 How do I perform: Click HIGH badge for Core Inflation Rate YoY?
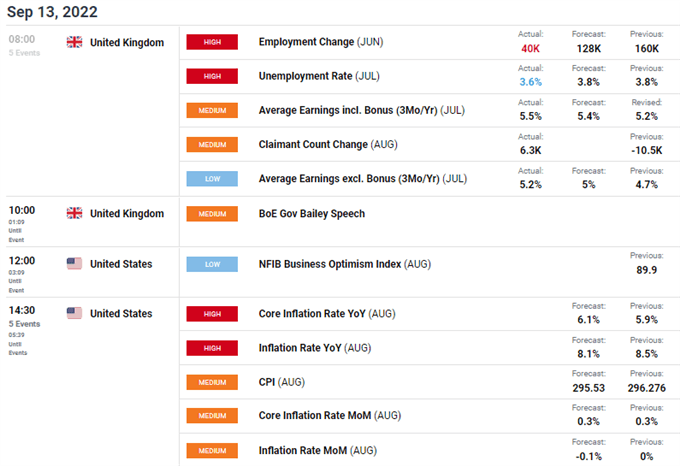coord(212,314)
